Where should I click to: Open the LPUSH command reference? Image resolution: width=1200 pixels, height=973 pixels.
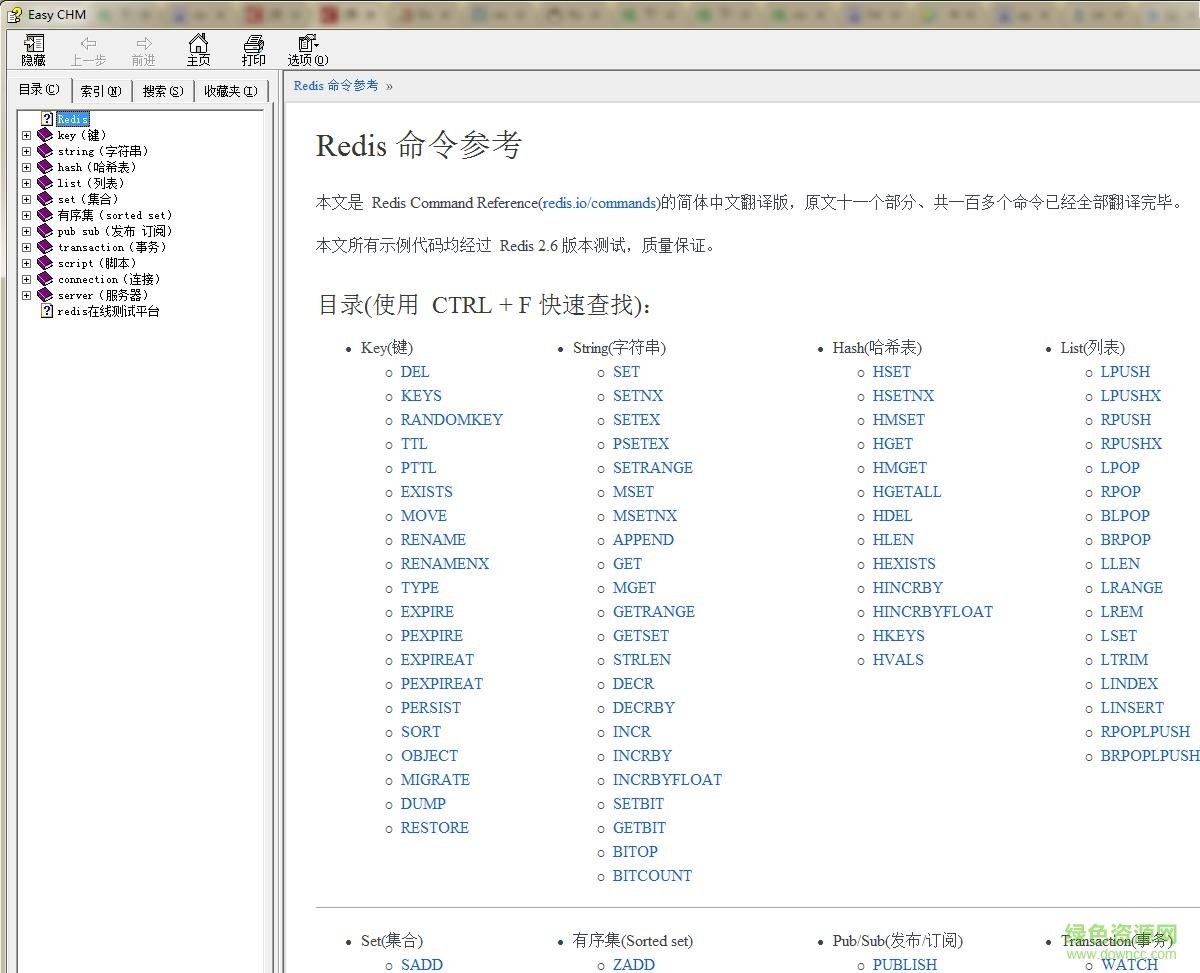pos(1125,372)
